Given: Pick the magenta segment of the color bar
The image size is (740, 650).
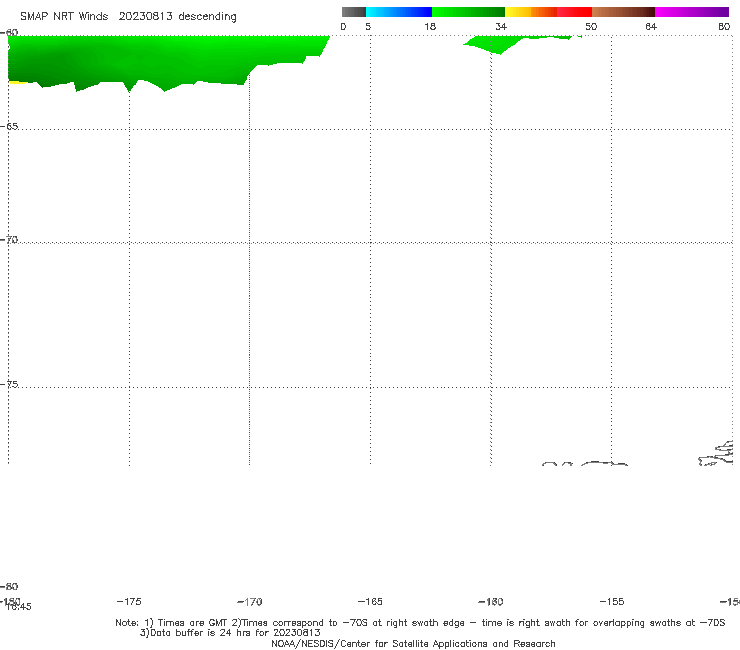Looking at the screenshot, I should pos(692,12).
